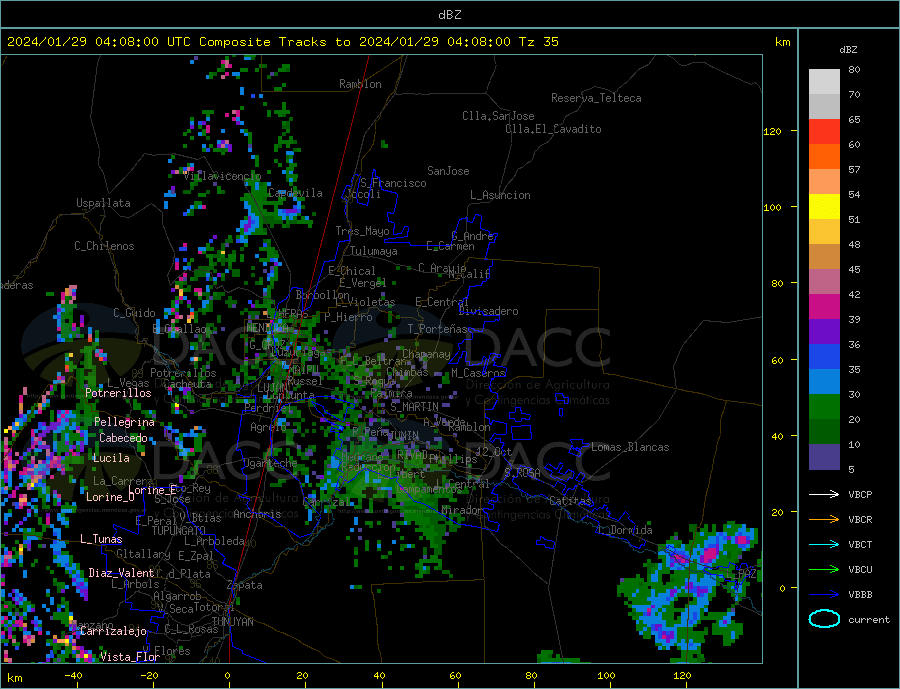Click the 'SanJose' place label
Image resolution: width=900 pixels, height=689 pixels.
pos(448,171)
